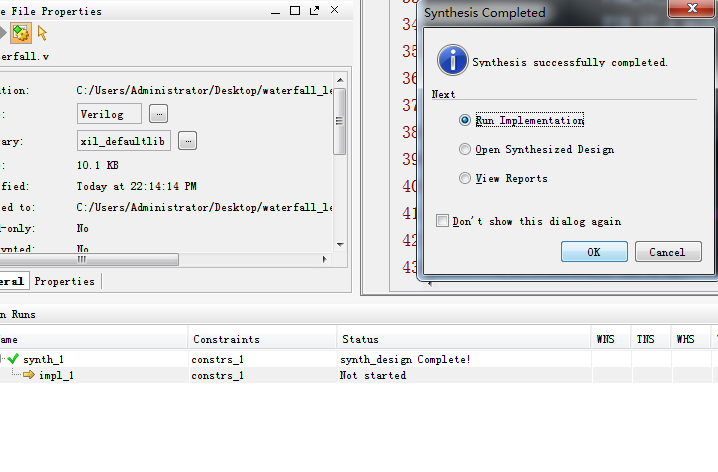718x472 pixels.
Task: Open the browse button next to Verilog type
Action: (158, 114)
